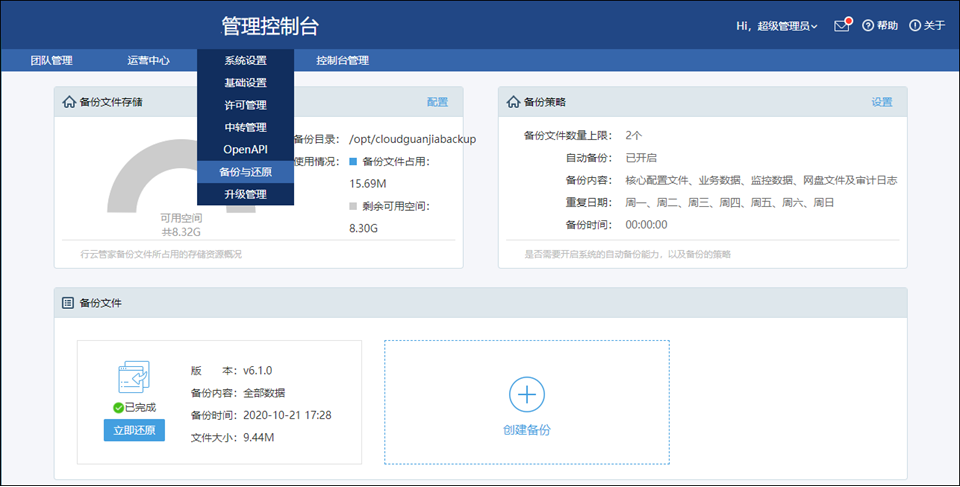960x487 pixels.
Task: Expand the 超级管理员 user dropdown
Action: pyautogui.click(x=788, y=26)
